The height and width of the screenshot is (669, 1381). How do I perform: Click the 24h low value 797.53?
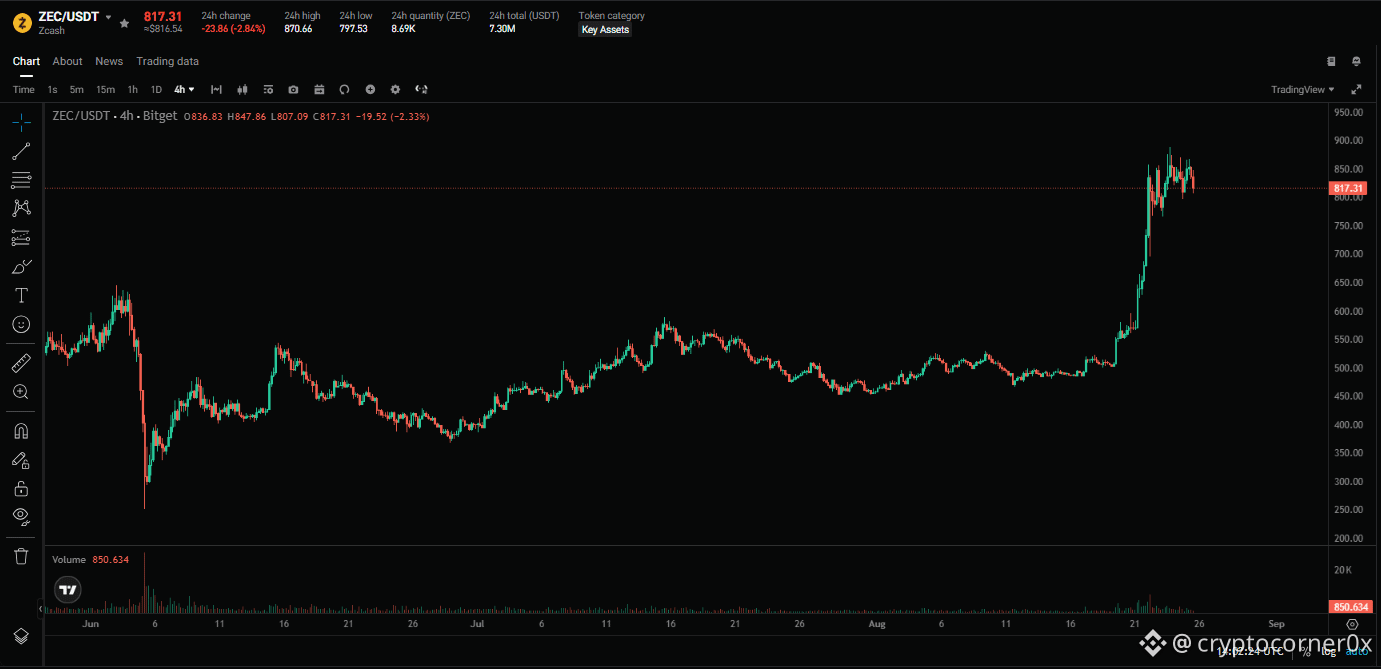(x=353, y=29)
